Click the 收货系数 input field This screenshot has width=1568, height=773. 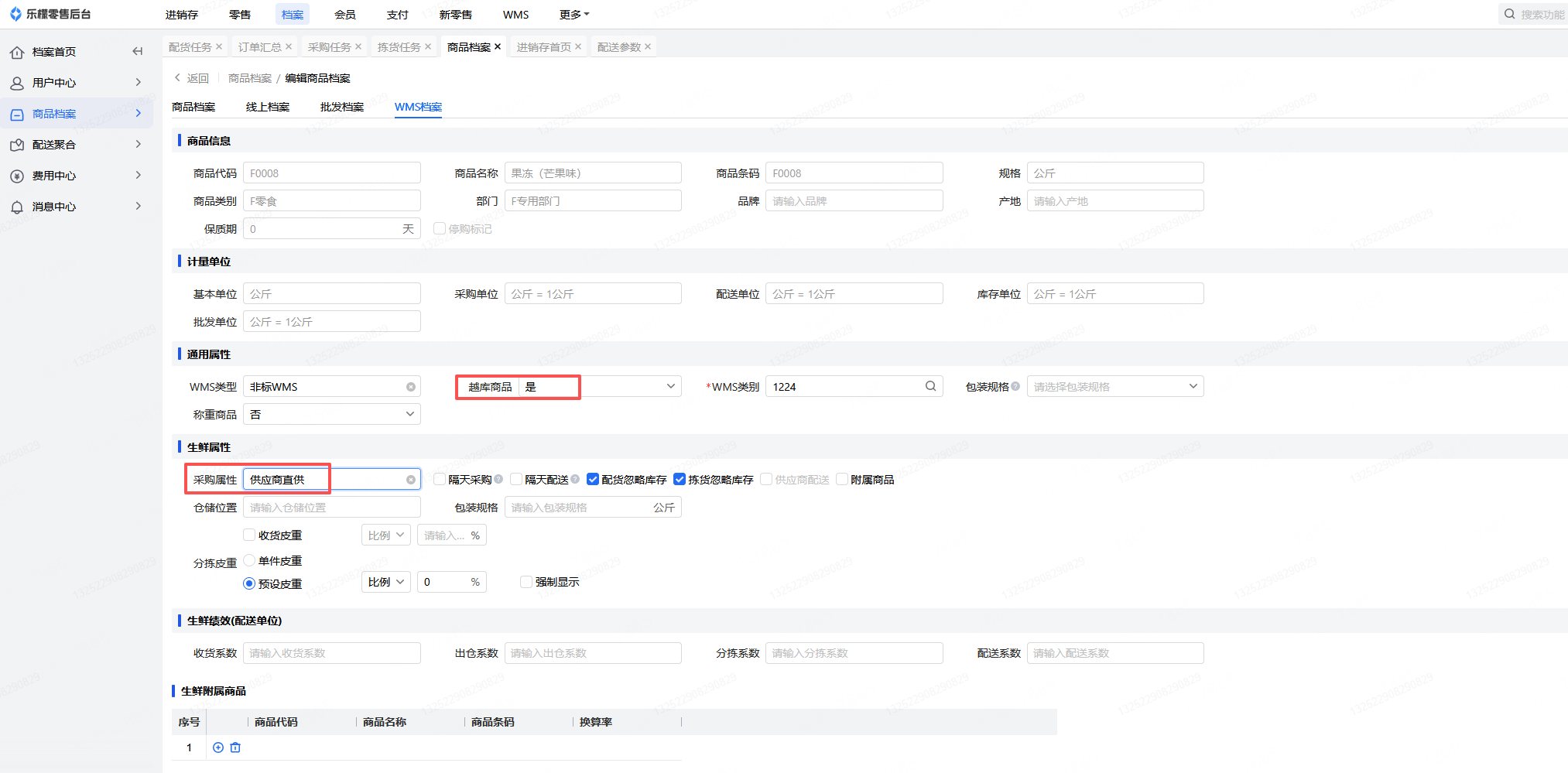pos(332,652)
